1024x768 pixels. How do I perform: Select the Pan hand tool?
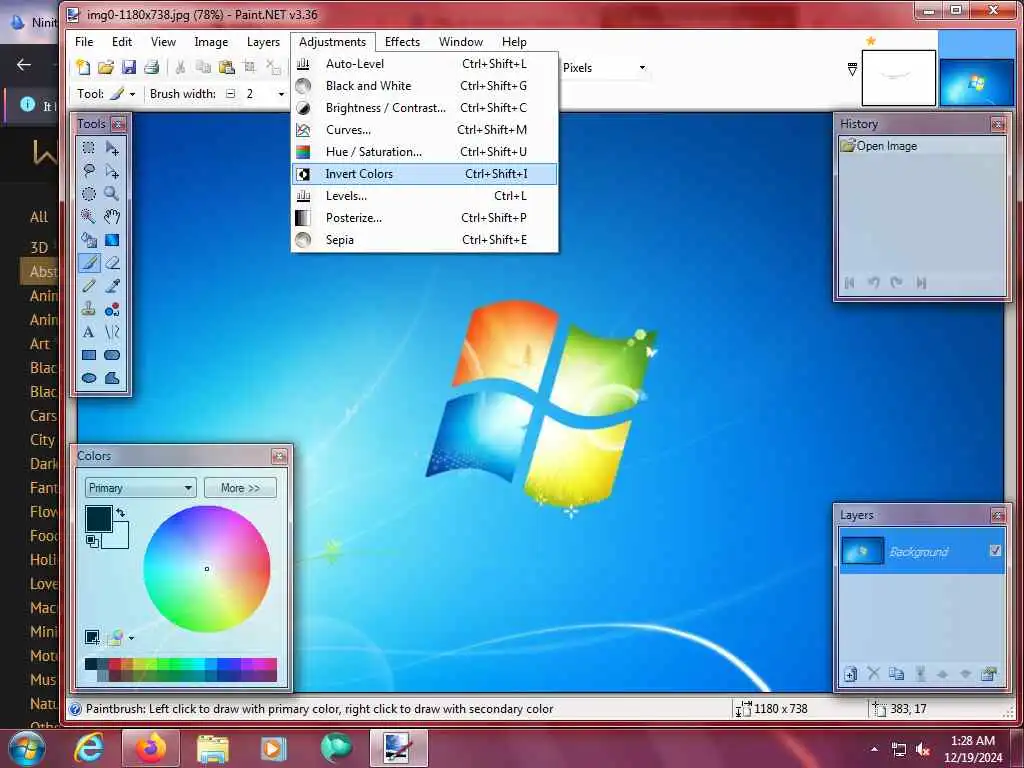(x=112, y=217)
